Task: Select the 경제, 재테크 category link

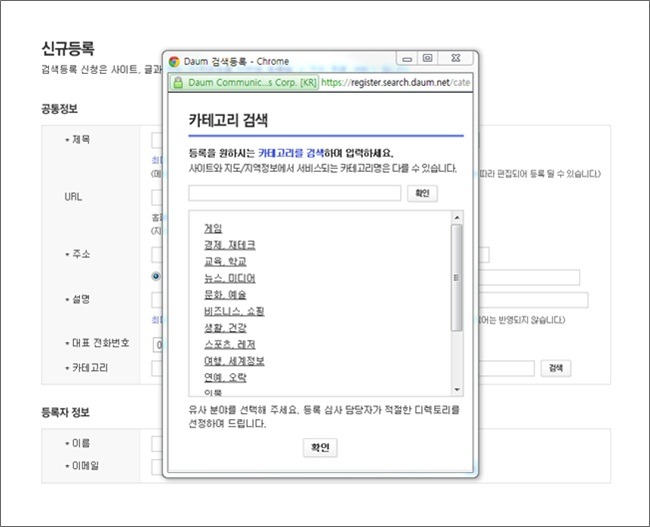Action: click(x=230, y=245)
